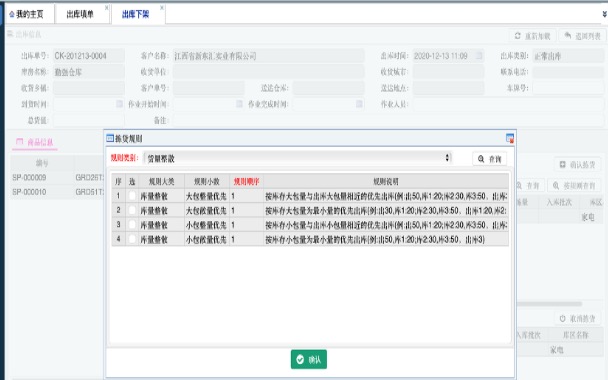The height and width of the screenshot is (380, 608).
Task: Click the 确认拣货 icon button
Action: (x=563, y=165)
